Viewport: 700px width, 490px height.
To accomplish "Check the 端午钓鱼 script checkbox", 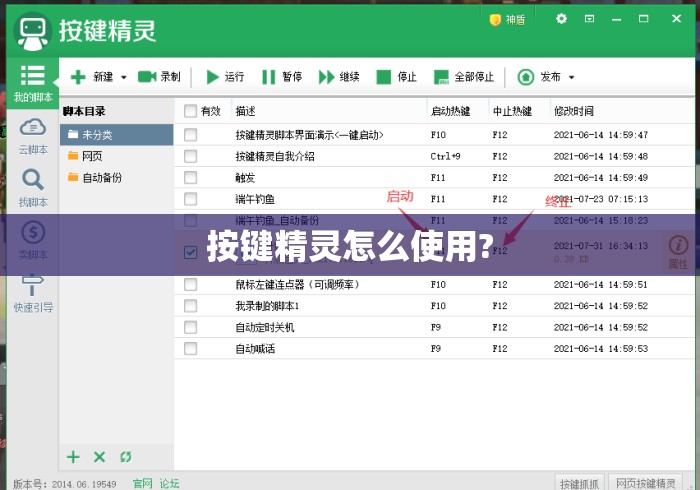I will [x=191, y=199].
